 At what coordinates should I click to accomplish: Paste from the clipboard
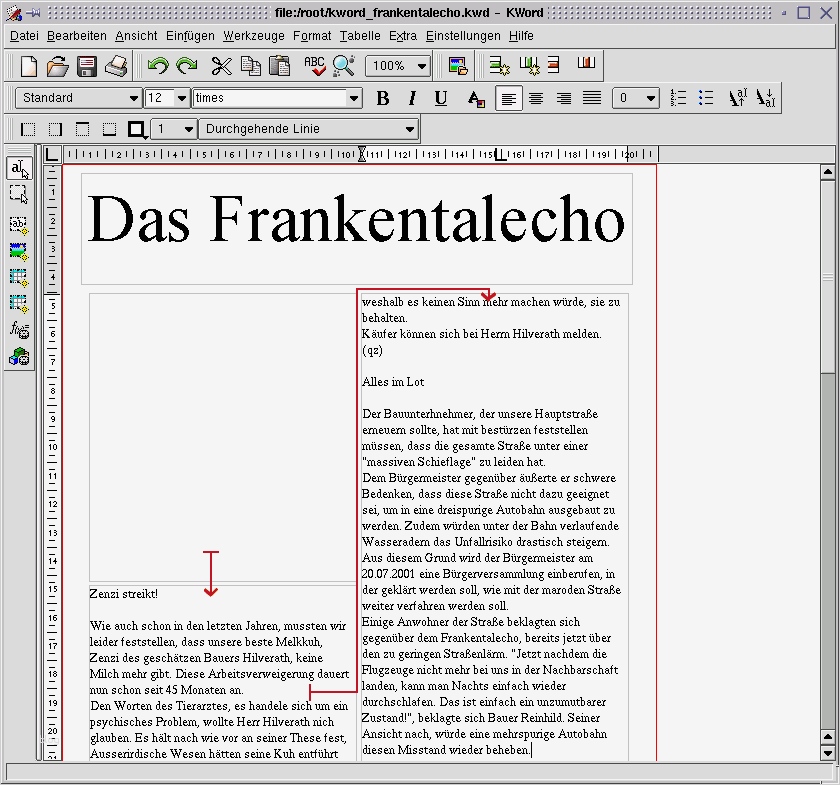[278, 65]
